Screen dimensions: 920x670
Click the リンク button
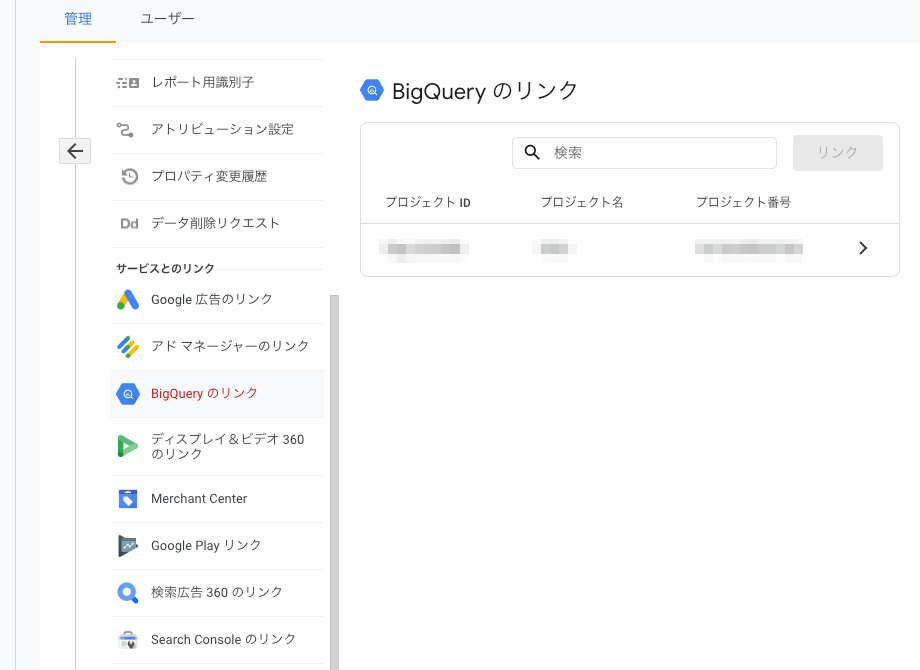(x=837, y=153)
